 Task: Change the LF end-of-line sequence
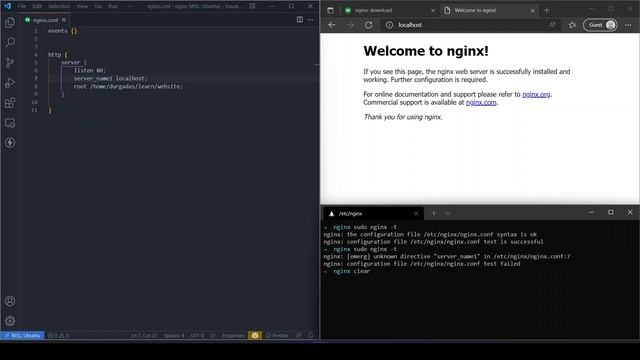click(213, 336)
